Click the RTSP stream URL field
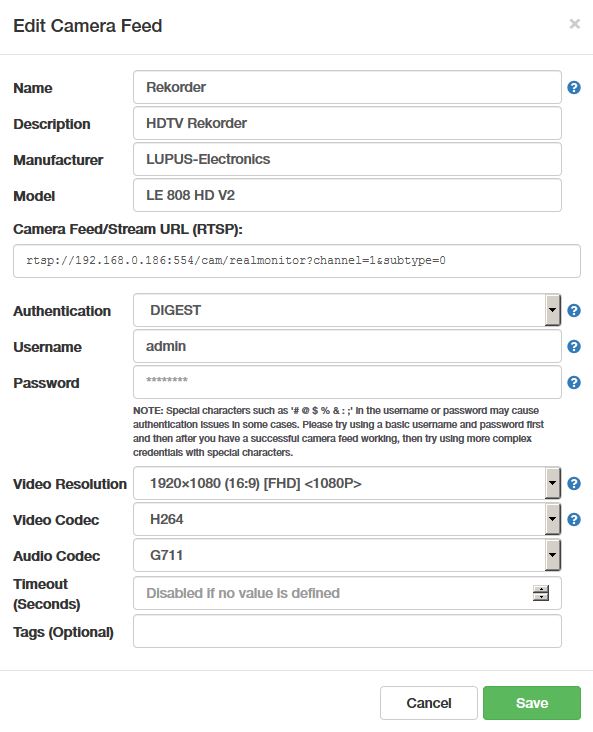This screenshot has width=593, height=732. coord(297,261)
